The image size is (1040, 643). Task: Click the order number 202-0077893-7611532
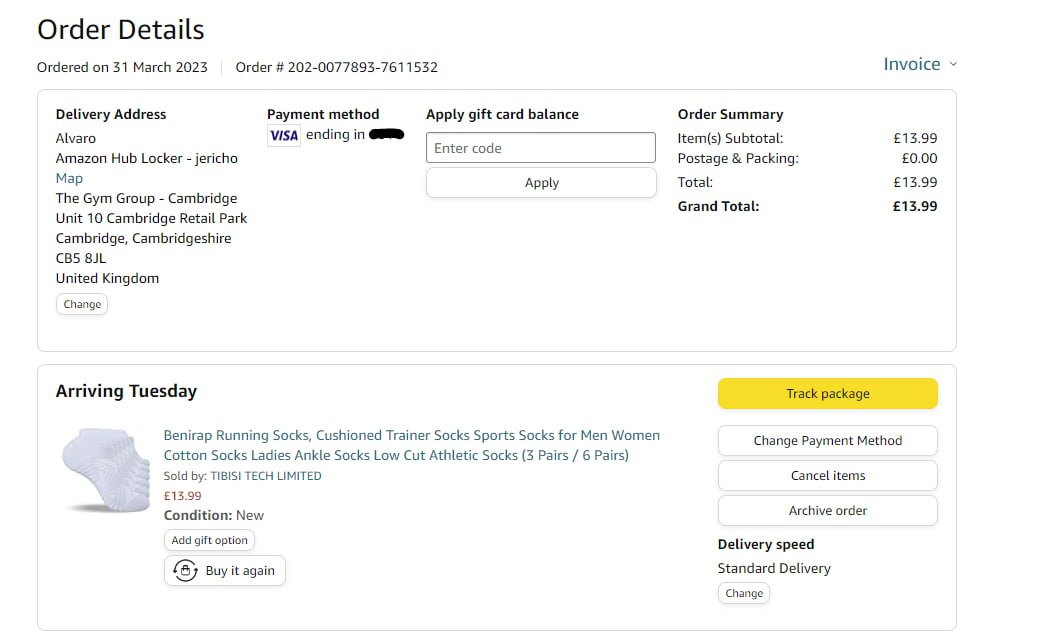(x=362, y=67)
